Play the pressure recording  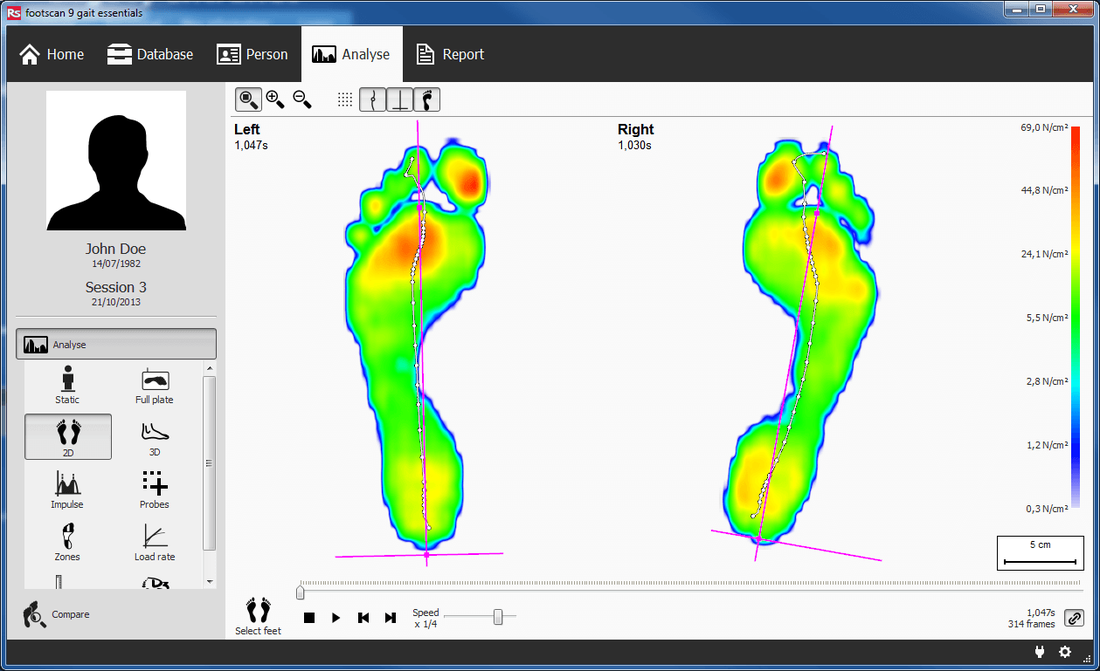(x=336, y=618)
